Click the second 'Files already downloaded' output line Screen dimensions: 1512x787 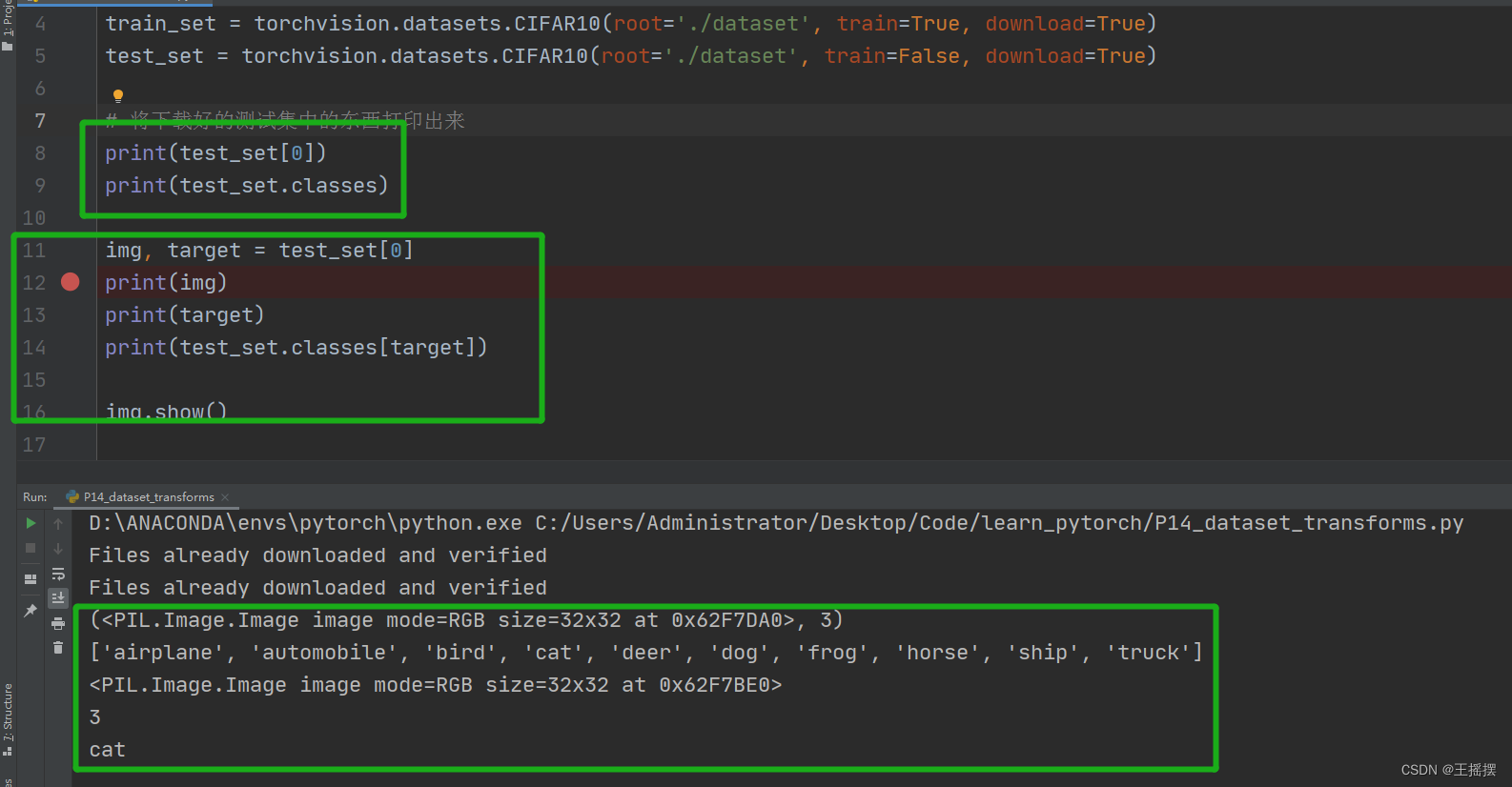pos(318,588)
